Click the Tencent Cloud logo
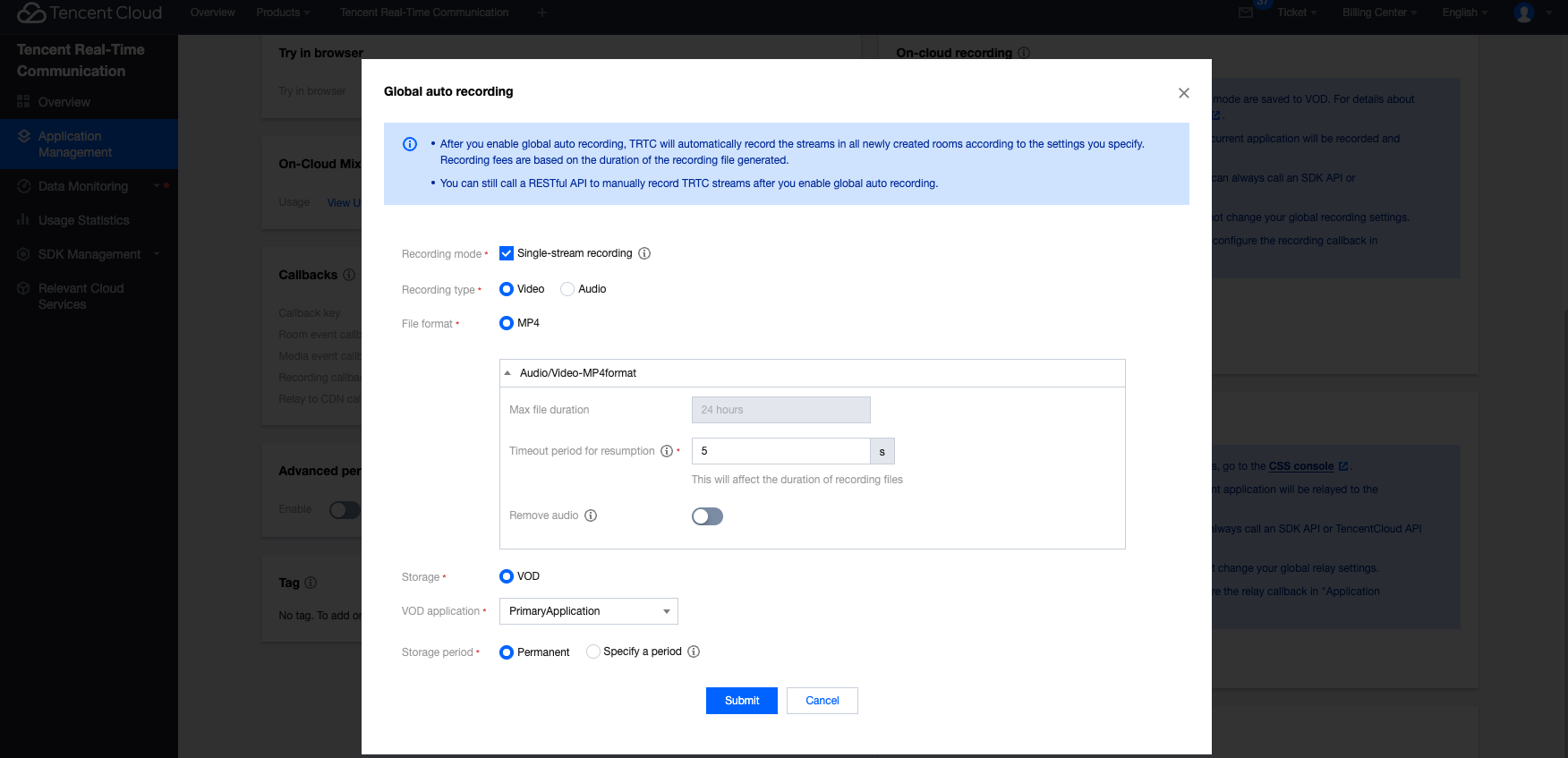The height and width of the screenshot is (758, 1568). [x=89, y=13]
